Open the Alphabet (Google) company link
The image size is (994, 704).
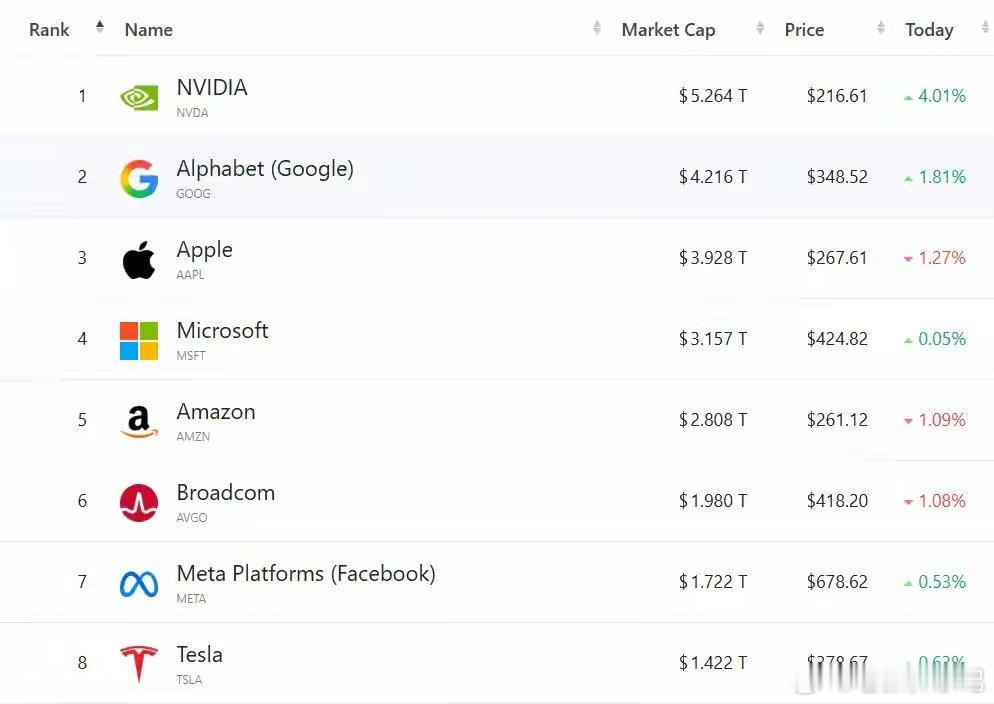click(x=265, y=169)
